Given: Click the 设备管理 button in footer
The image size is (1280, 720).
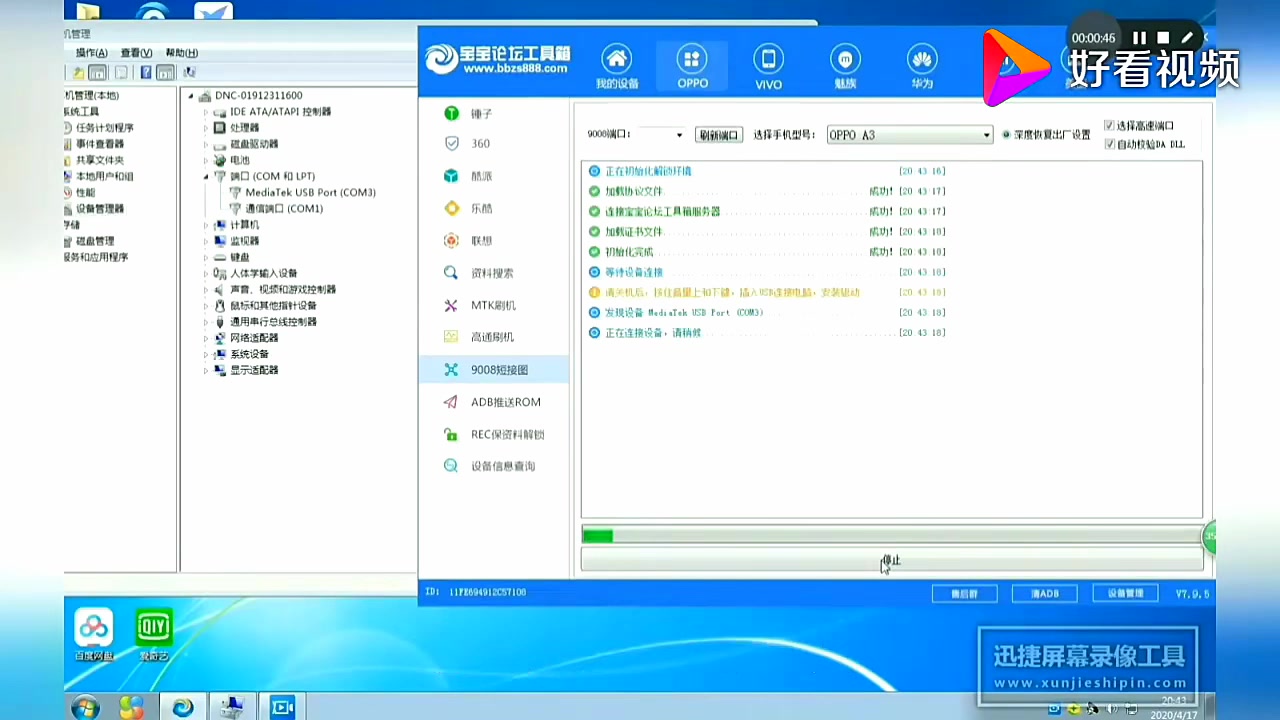Looking at the screenshot, I should click(x=1125, y=593).
